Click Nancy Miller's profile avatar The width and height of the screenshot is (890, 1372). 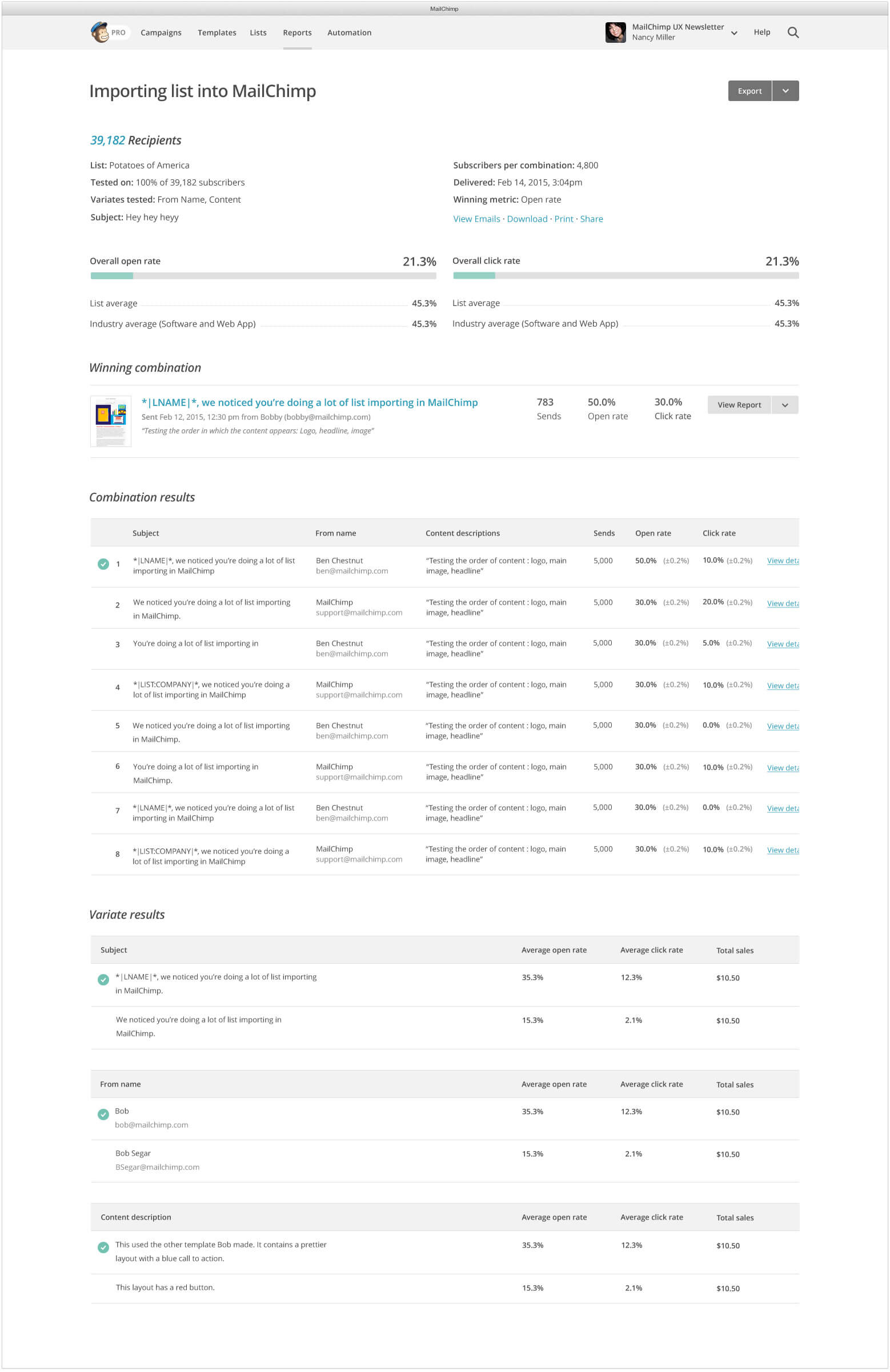615,33
